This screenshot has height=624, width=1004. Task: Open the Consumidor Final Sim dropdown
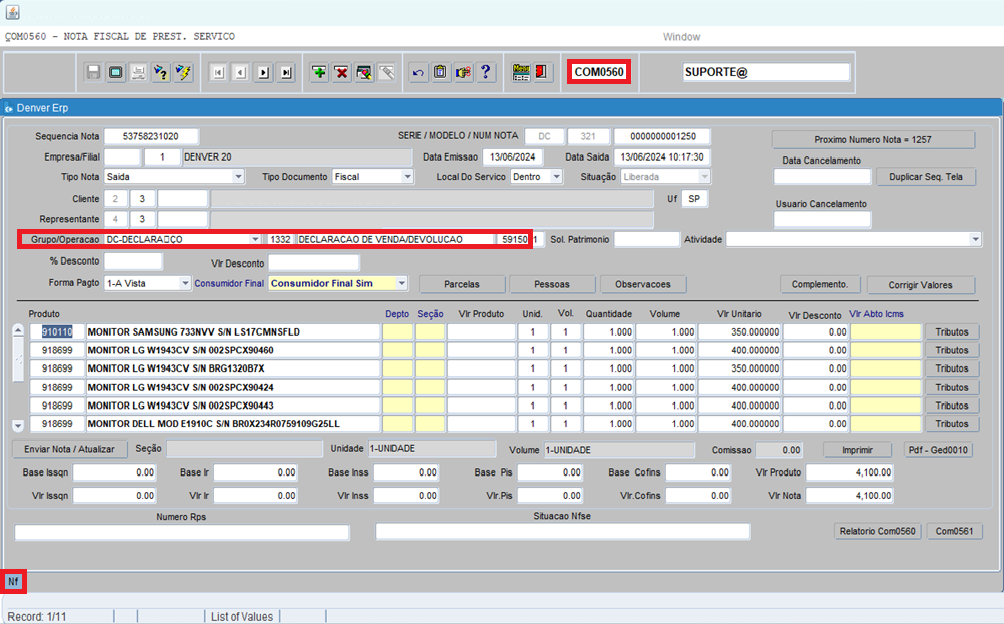pyautogui.click(x=401, y=283)
